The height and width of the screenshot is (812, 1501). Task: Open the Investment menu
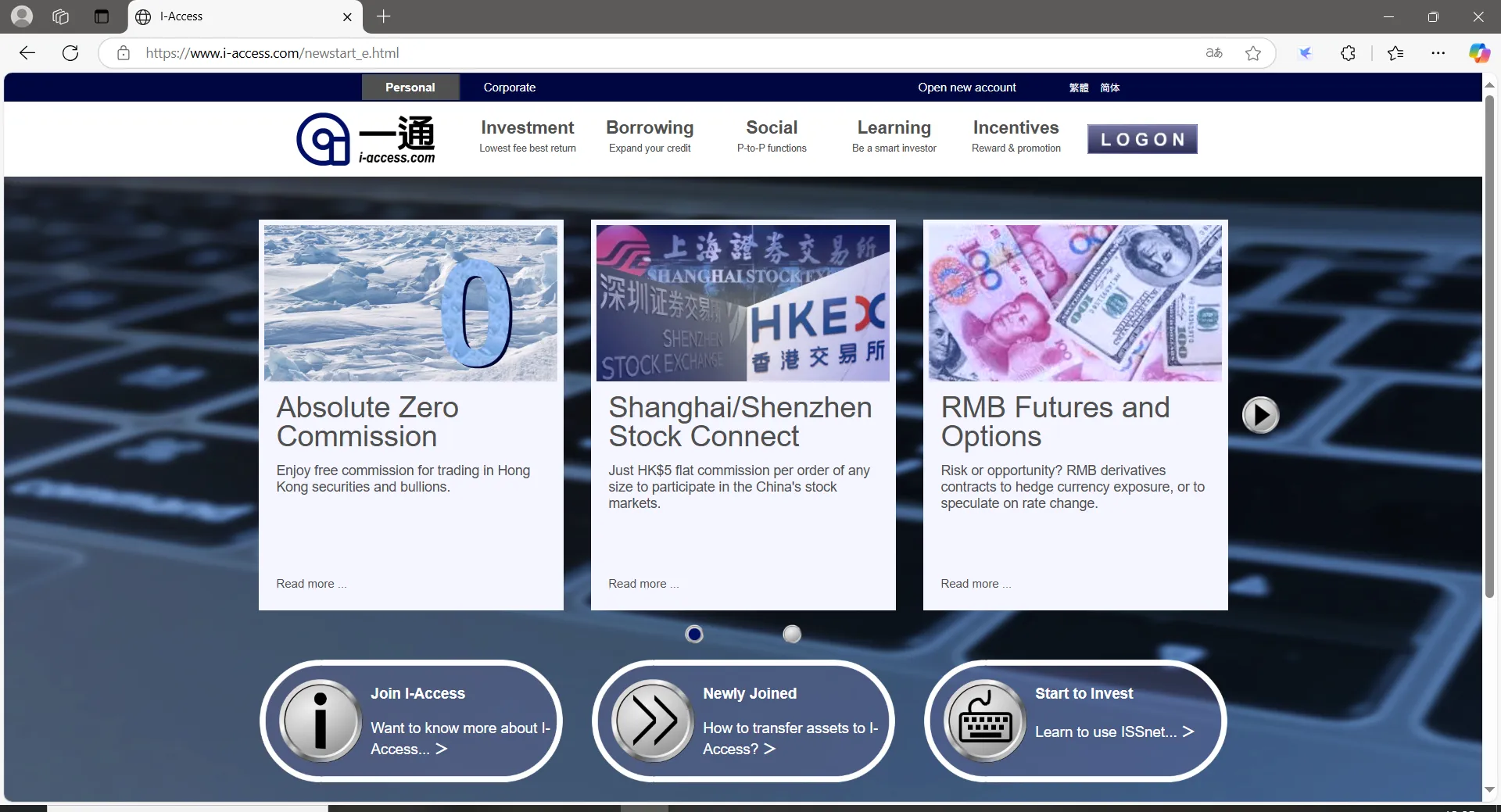click(x=528, y=136)
